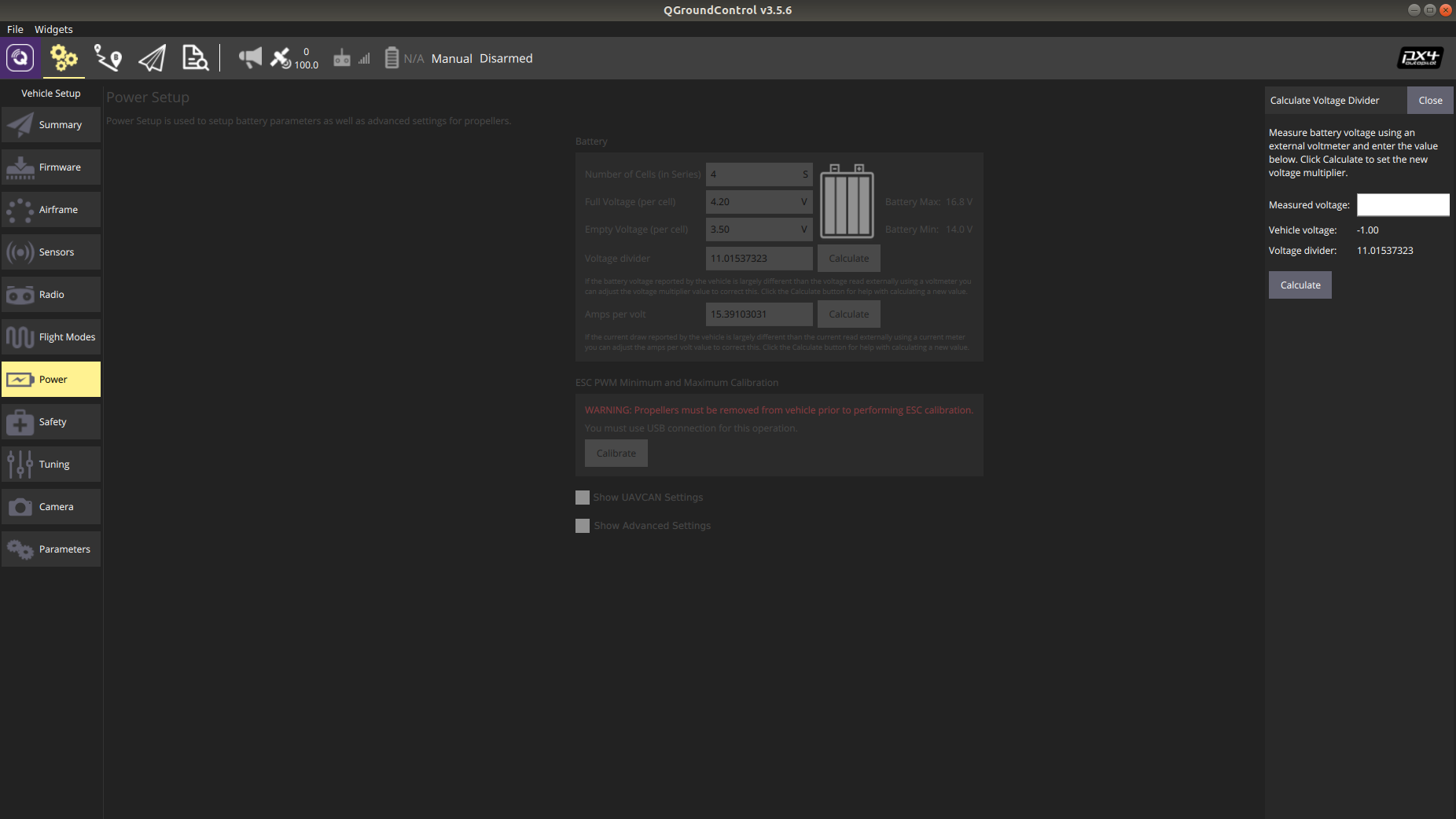Open Radio setup page
The image size is (1456, 819).
[x=51, y=295]
